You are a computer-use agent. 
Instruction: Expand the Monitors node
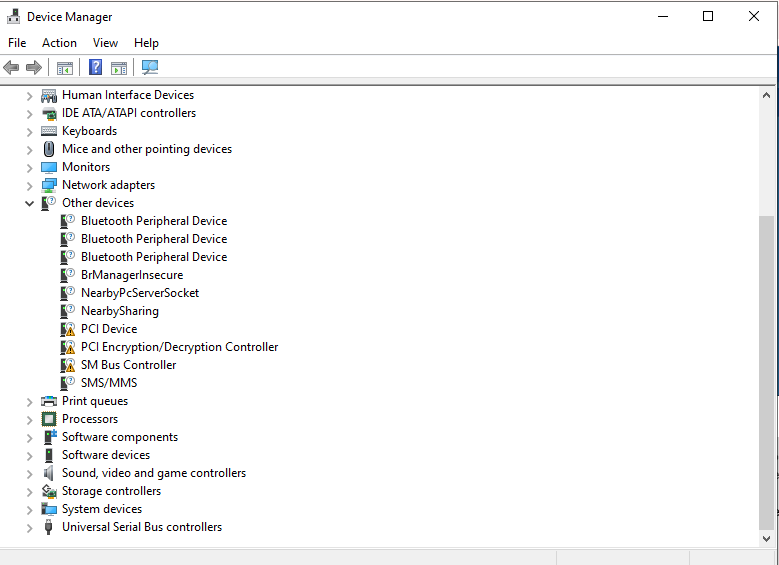(29, 168)
